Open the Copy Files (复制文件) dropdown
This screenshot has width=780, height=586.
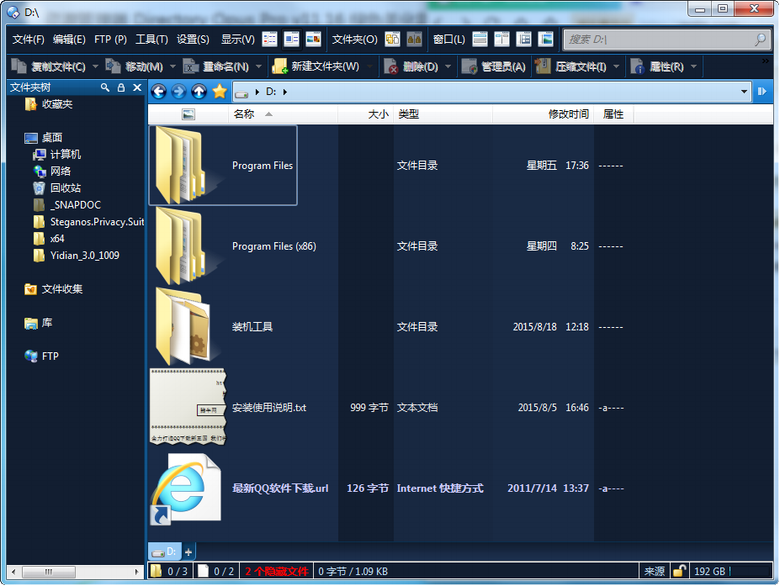point(95,66)
